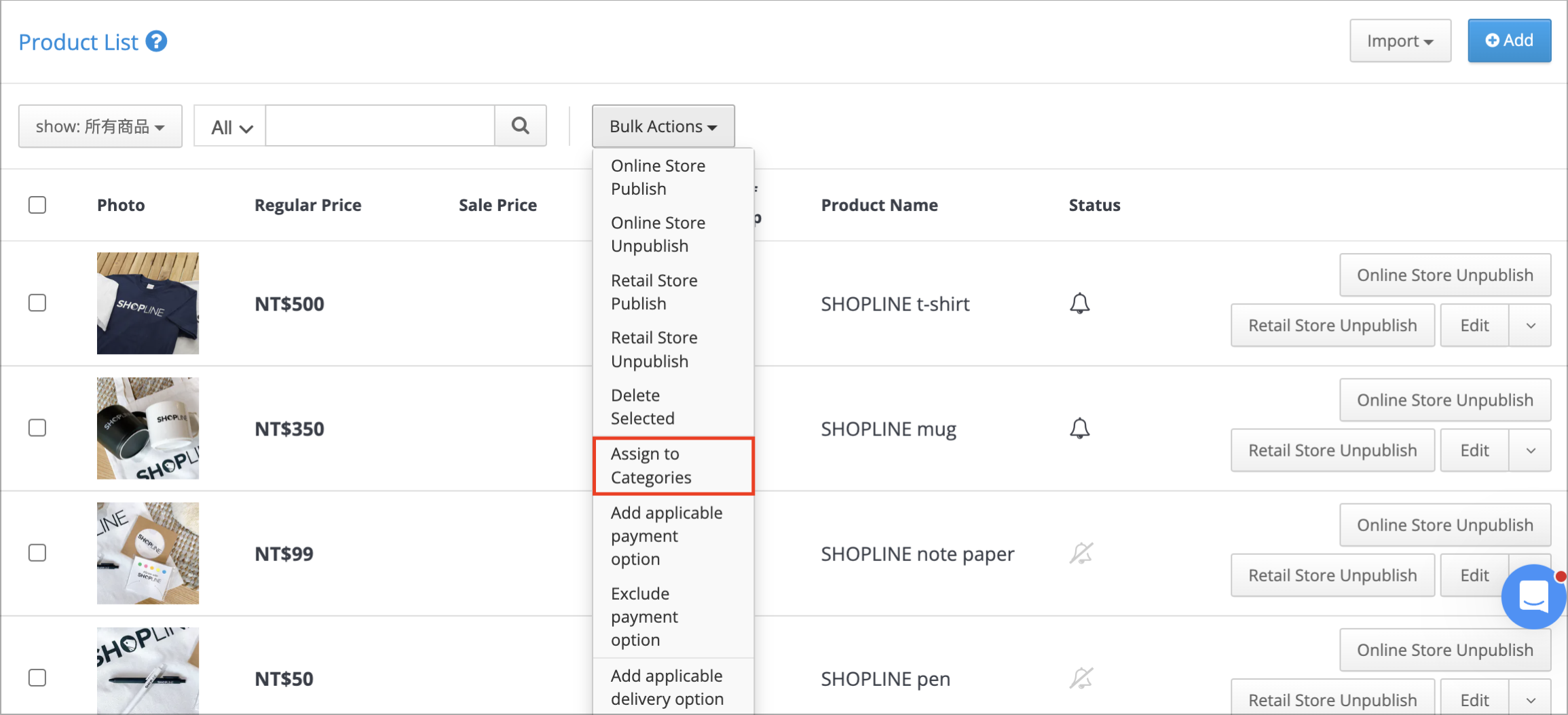Open the Product List help icon
Viewport: 1568px width, 715px height.
click(156, 41)
